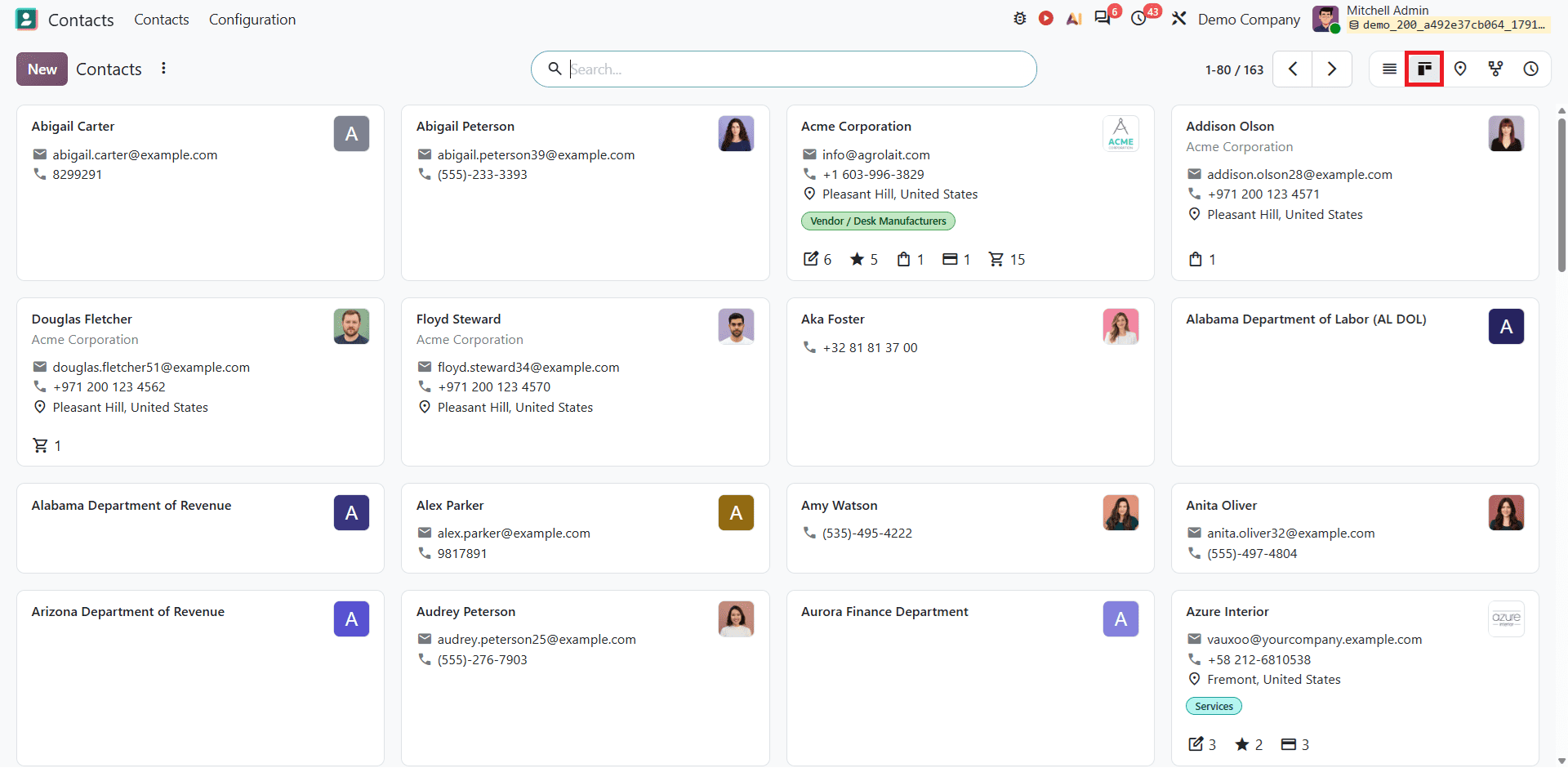Open Abigail Carter contact card
The image size is (1568, 768).
pos(200,193)
